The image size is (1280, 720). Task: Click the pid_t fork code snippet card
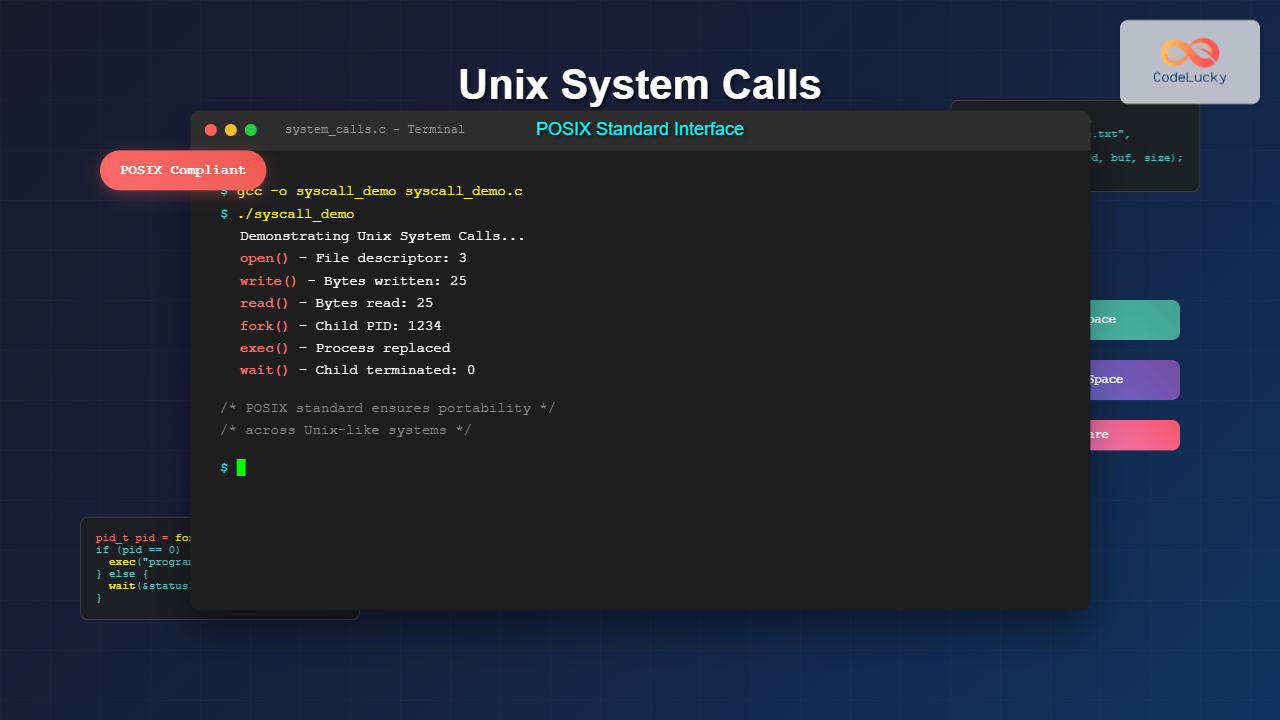coord(137,567)
